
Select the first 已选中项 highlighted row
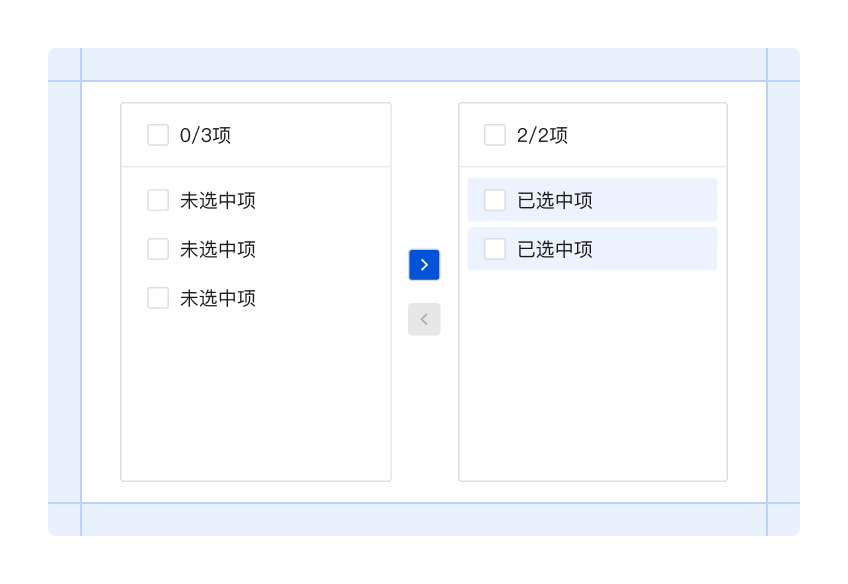click(592, 199)
